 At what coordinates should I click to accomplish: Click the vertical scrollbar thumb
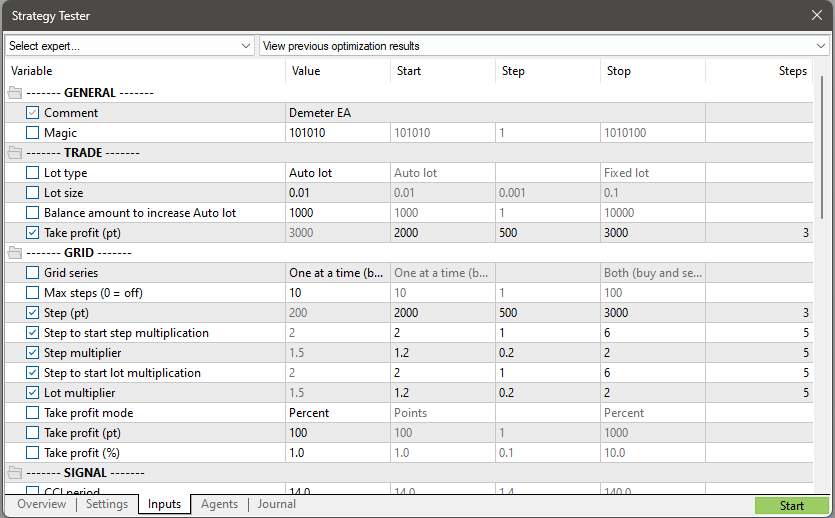coord(822,147)
